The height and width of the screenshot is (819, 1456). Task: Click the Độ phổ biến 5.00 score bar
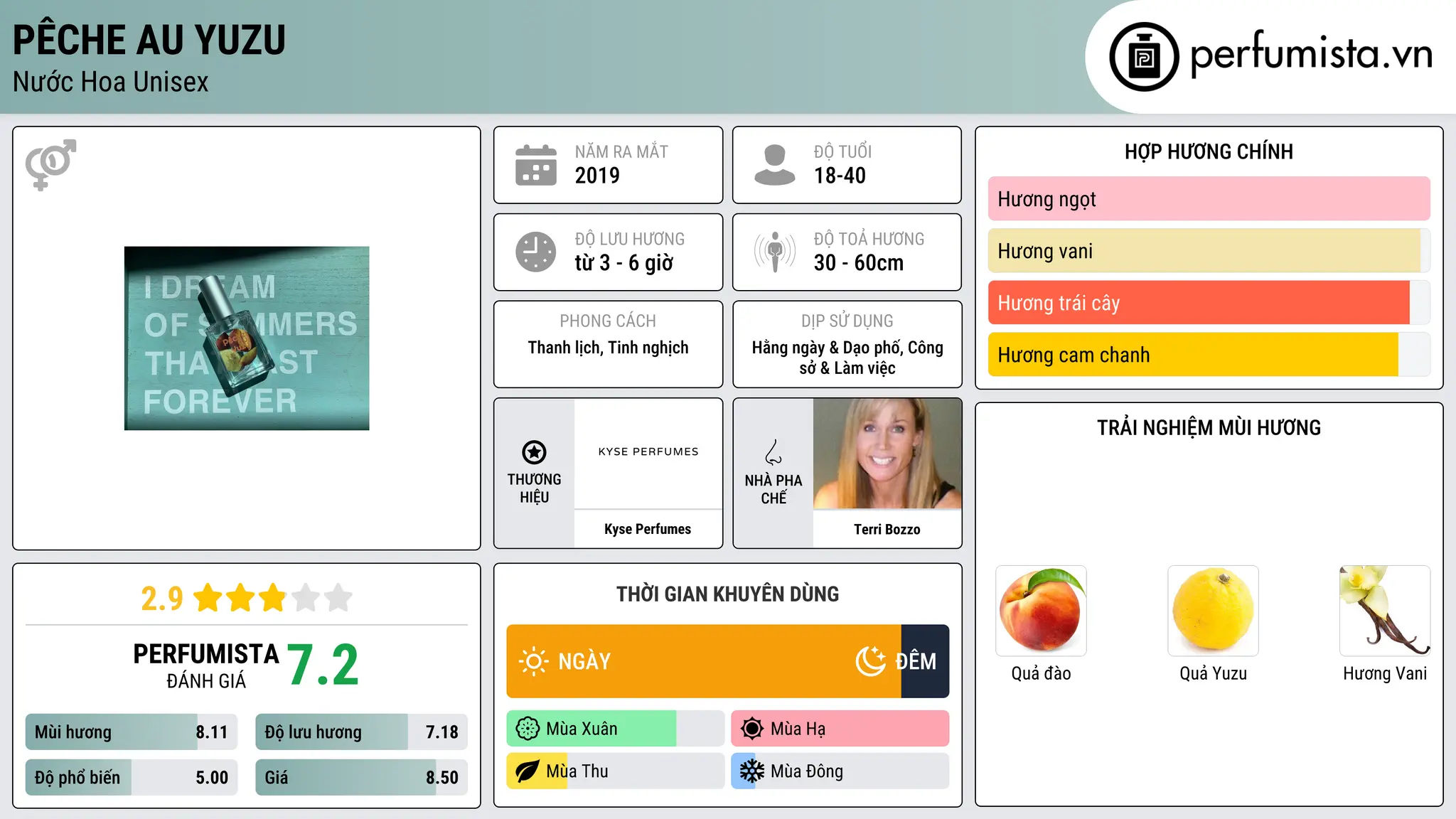pos(132,777)
